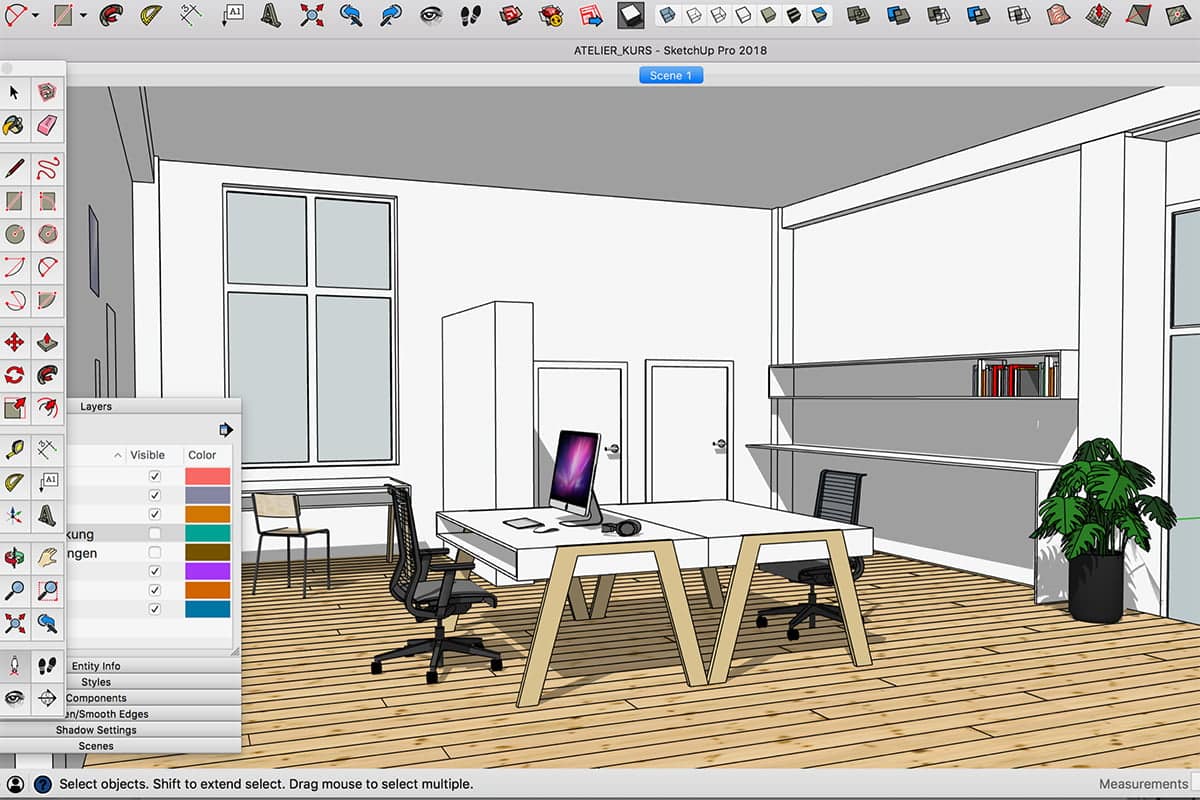Uncheck the top layer's Visible checkbox
Viewport: 1200px width, 800px height.
point(154,476)
